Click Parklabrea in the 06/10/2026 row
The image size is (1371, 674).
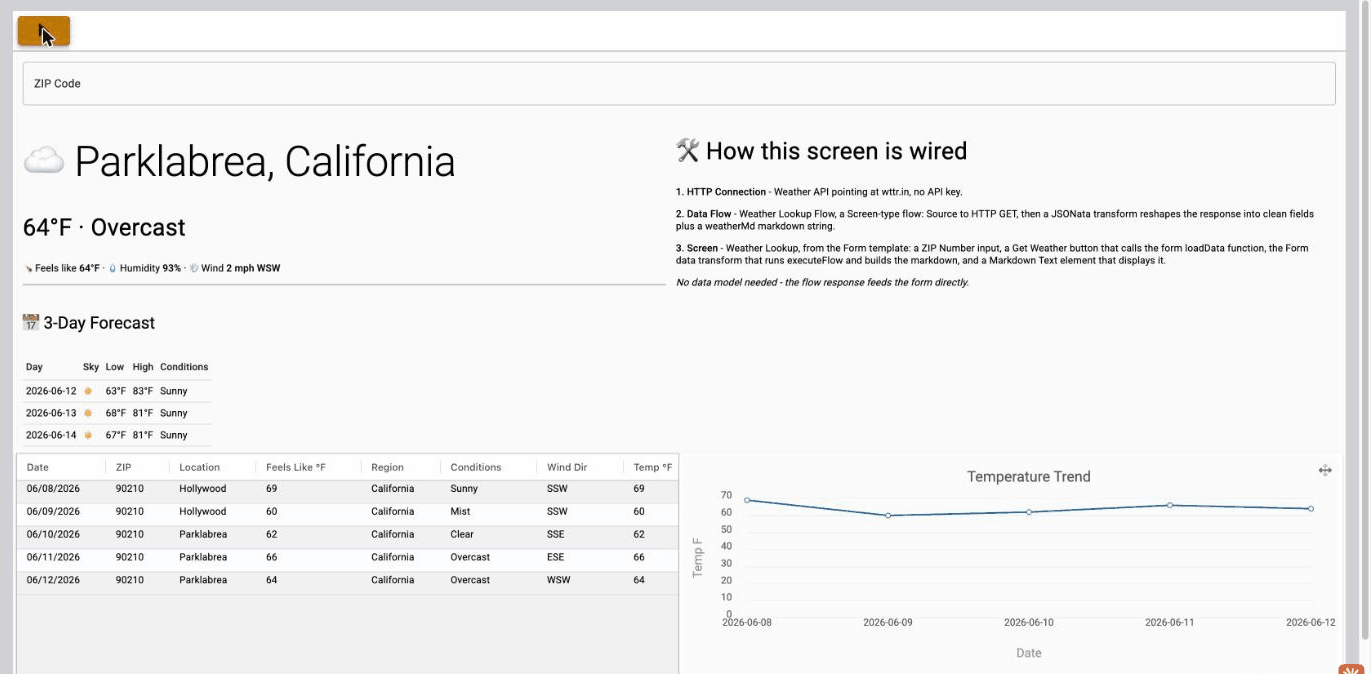tap(203, 535)
